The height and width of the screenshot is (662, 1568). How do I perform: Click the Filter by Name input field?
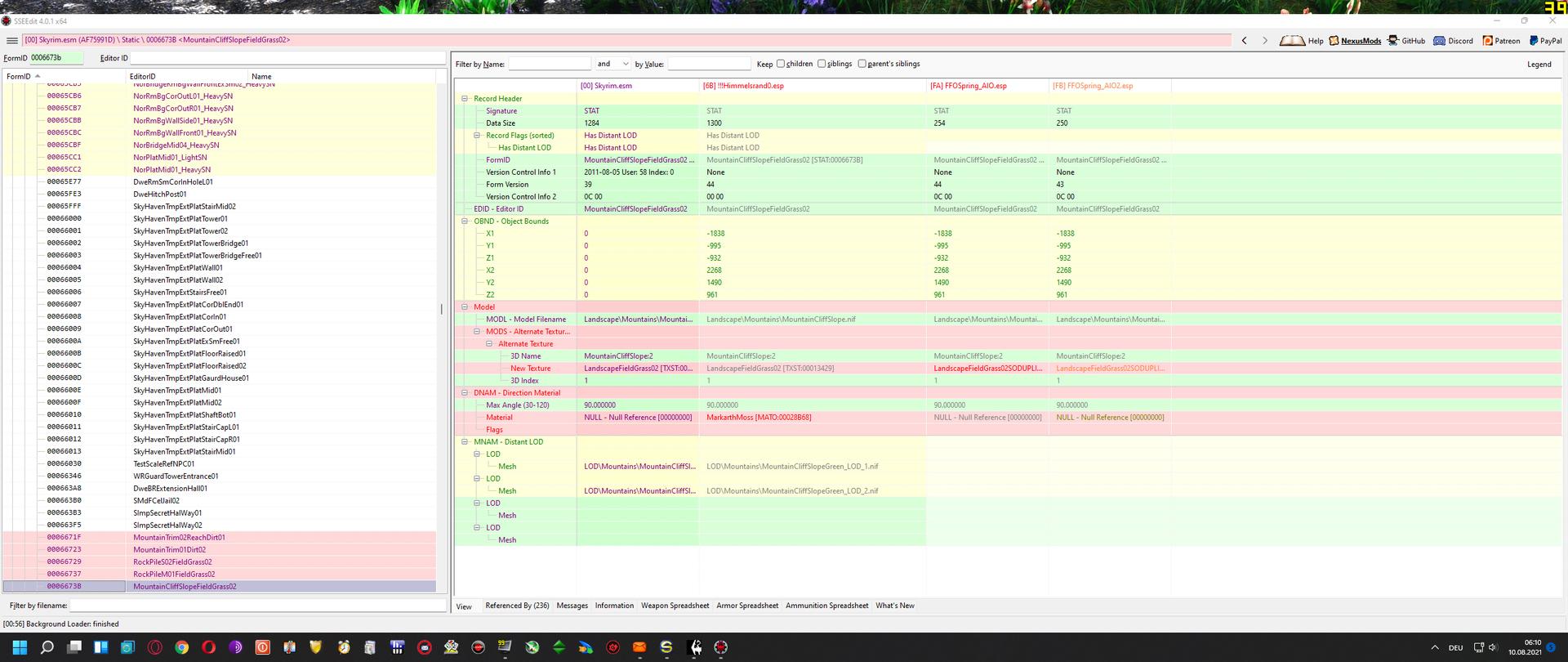549,64
